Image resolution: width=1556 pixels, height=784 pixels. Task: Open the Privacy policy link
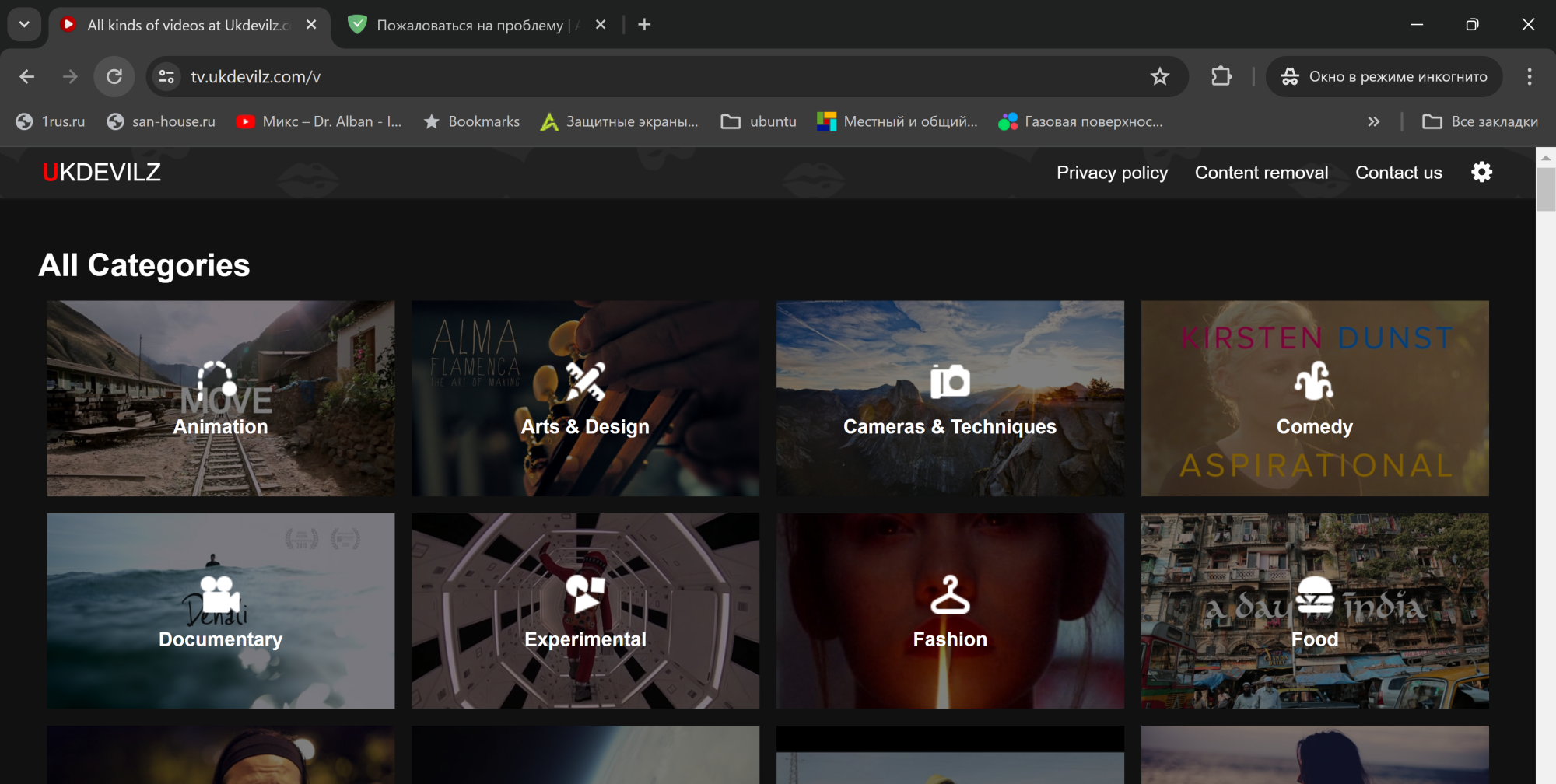coord(1112,173)
